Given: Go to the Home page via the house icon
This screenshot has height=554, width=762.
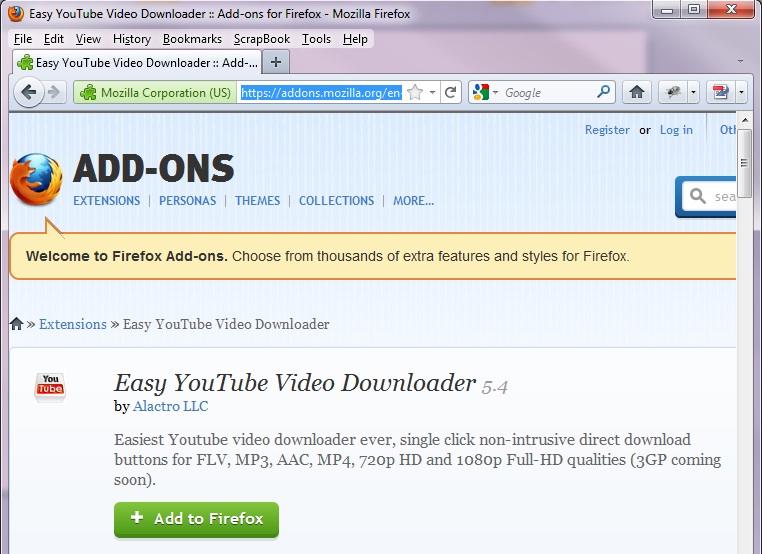Looking at the screenshot, I should (x=637, y=92).
